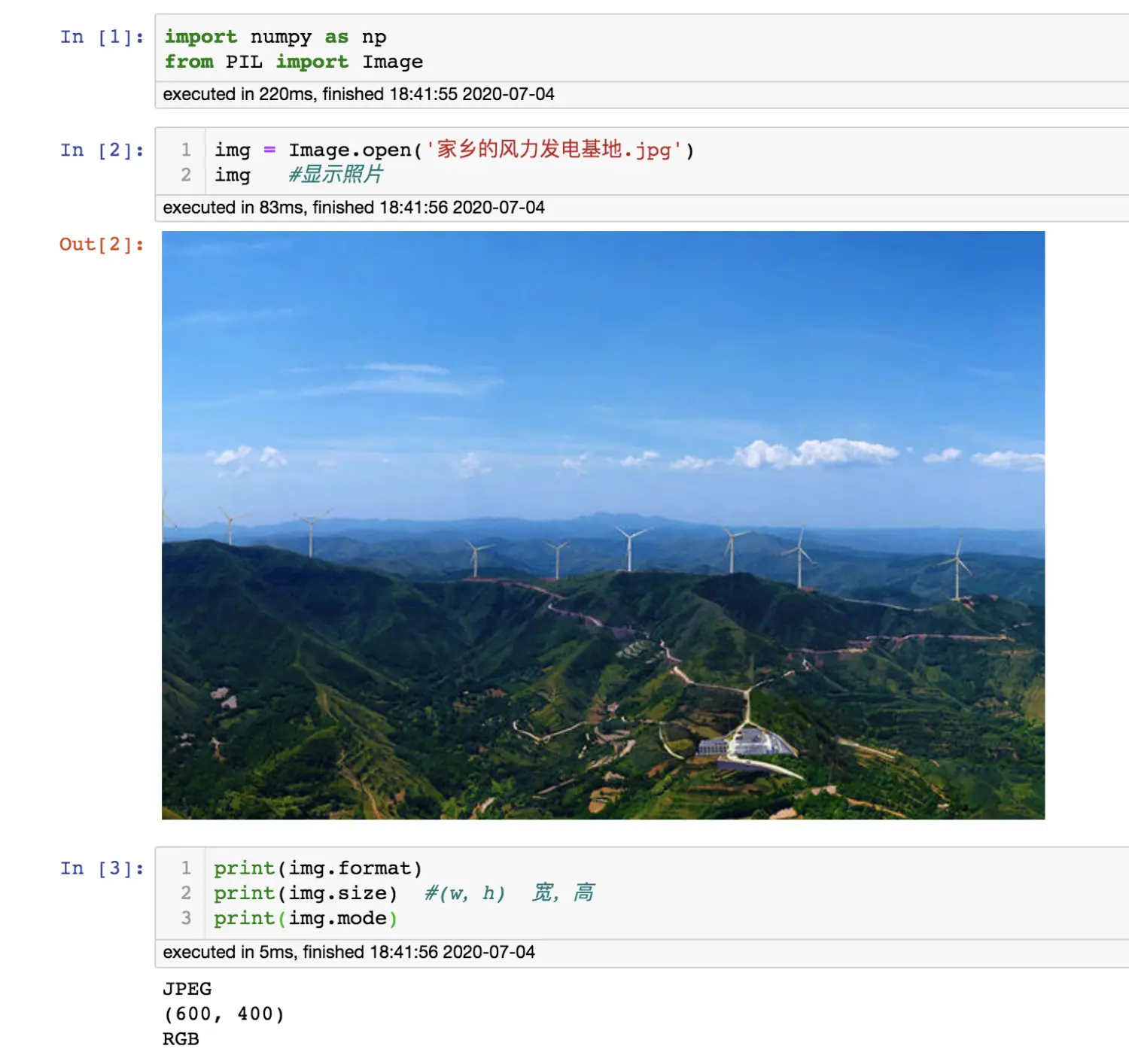Click the Image.open filename string in red
1129x1064 pixels.
click(x=554, y=150)
